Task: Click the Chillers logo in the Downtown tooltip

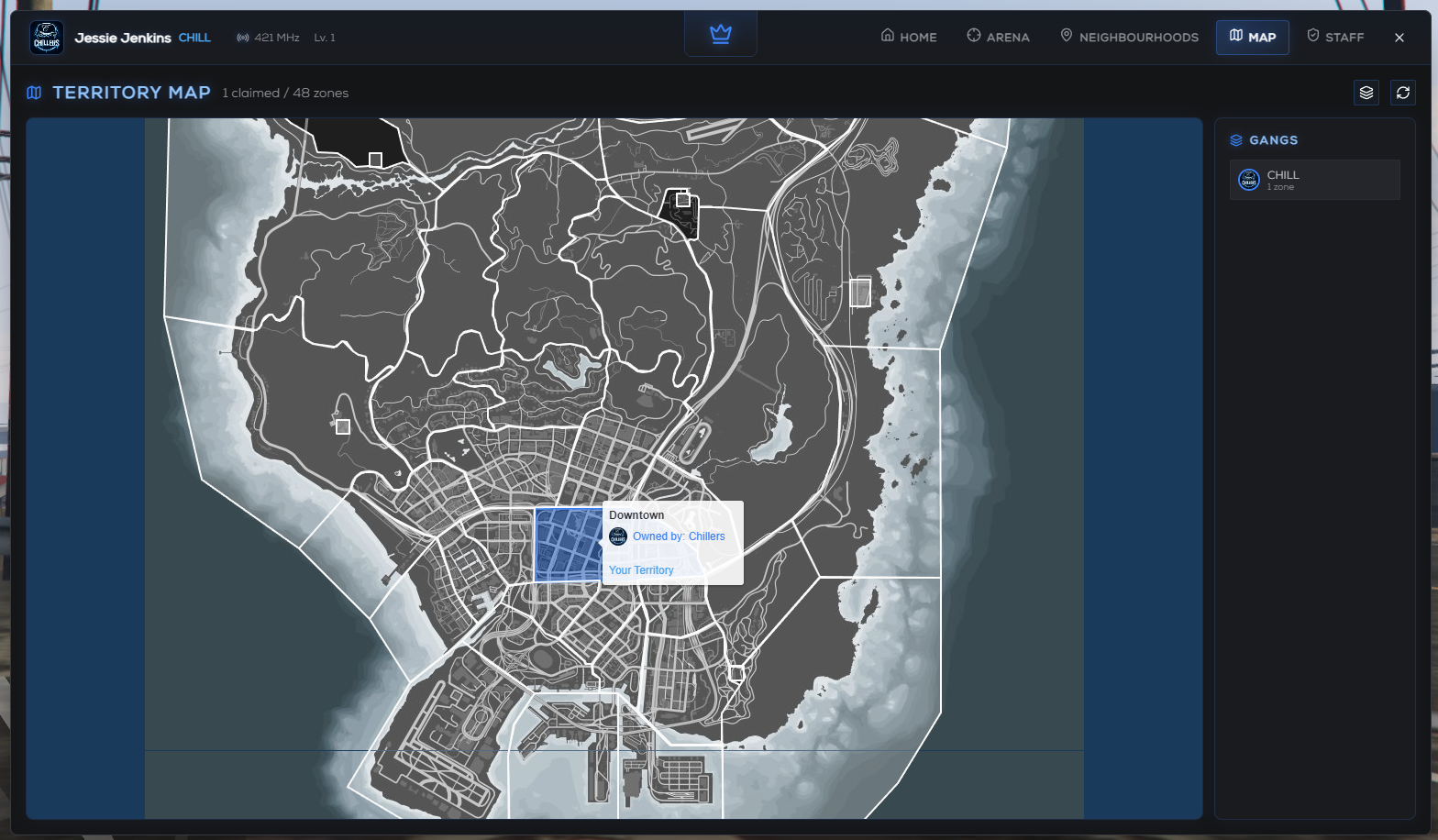Action: (618, 536)
